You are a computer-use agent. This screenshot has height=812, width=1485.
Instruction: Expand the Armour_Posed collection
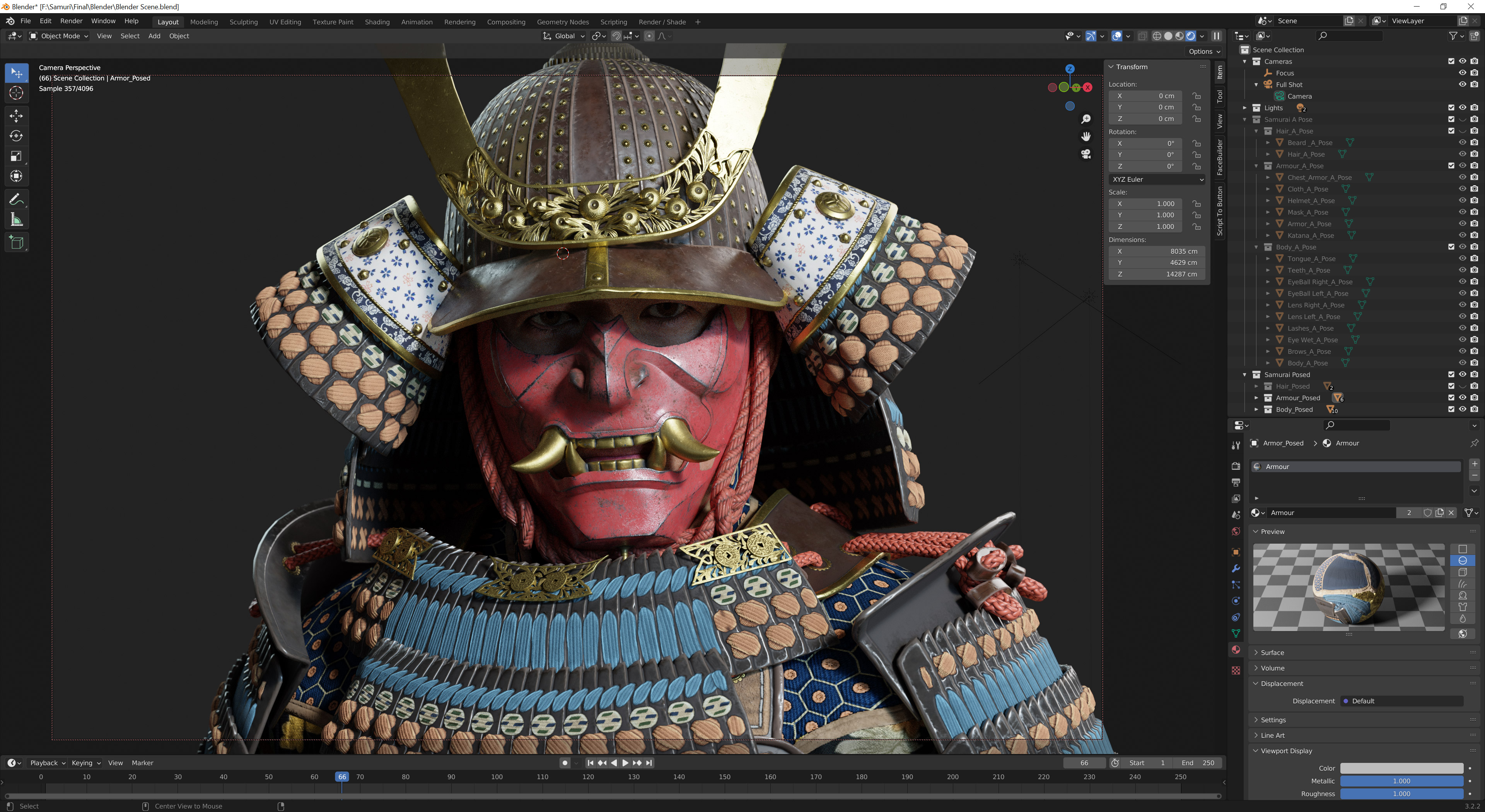pyautogui.click(x=1257, y=397)
